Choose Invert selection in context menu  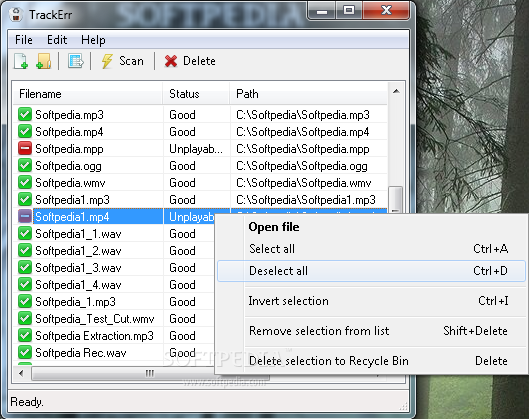(371, 301)
